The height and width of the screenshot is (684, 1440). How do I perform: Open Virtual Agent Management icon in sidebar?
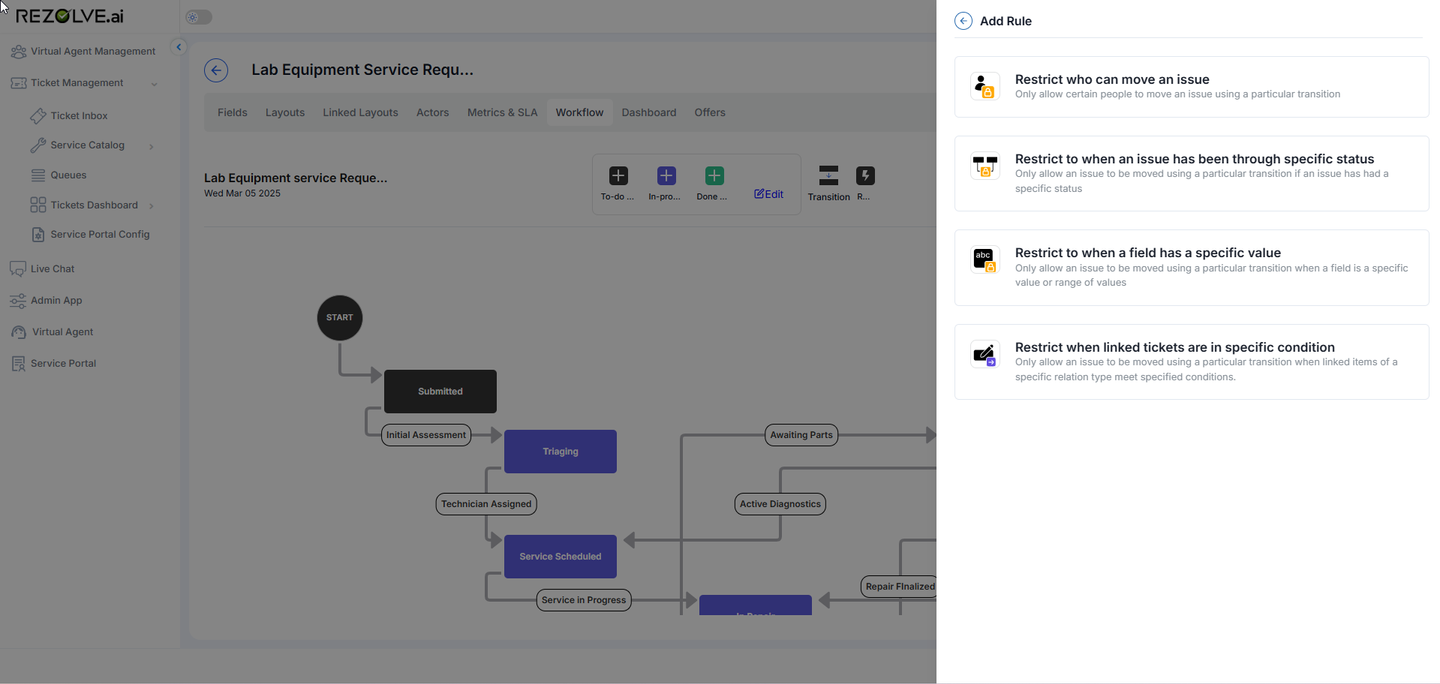pos(18,51)
